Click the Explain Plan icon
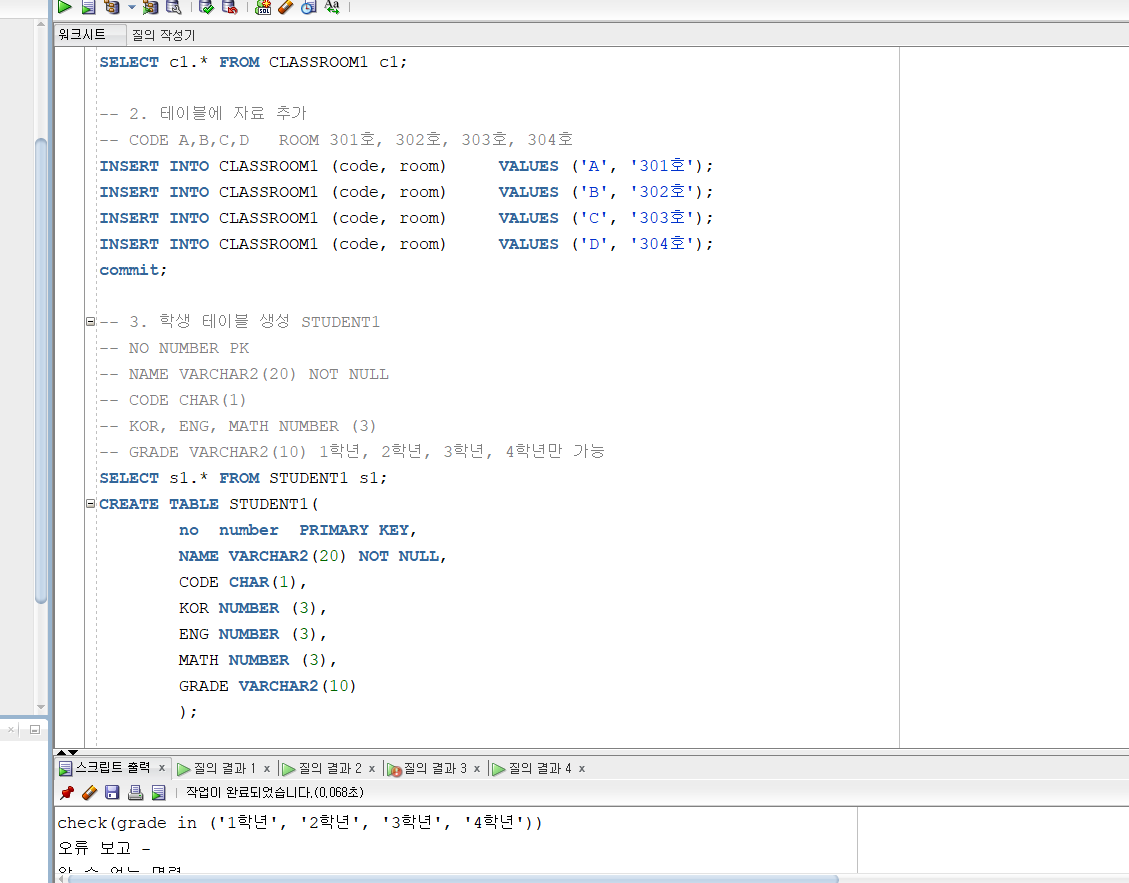This screenshot has width=1129, height=883. (112, 7)
